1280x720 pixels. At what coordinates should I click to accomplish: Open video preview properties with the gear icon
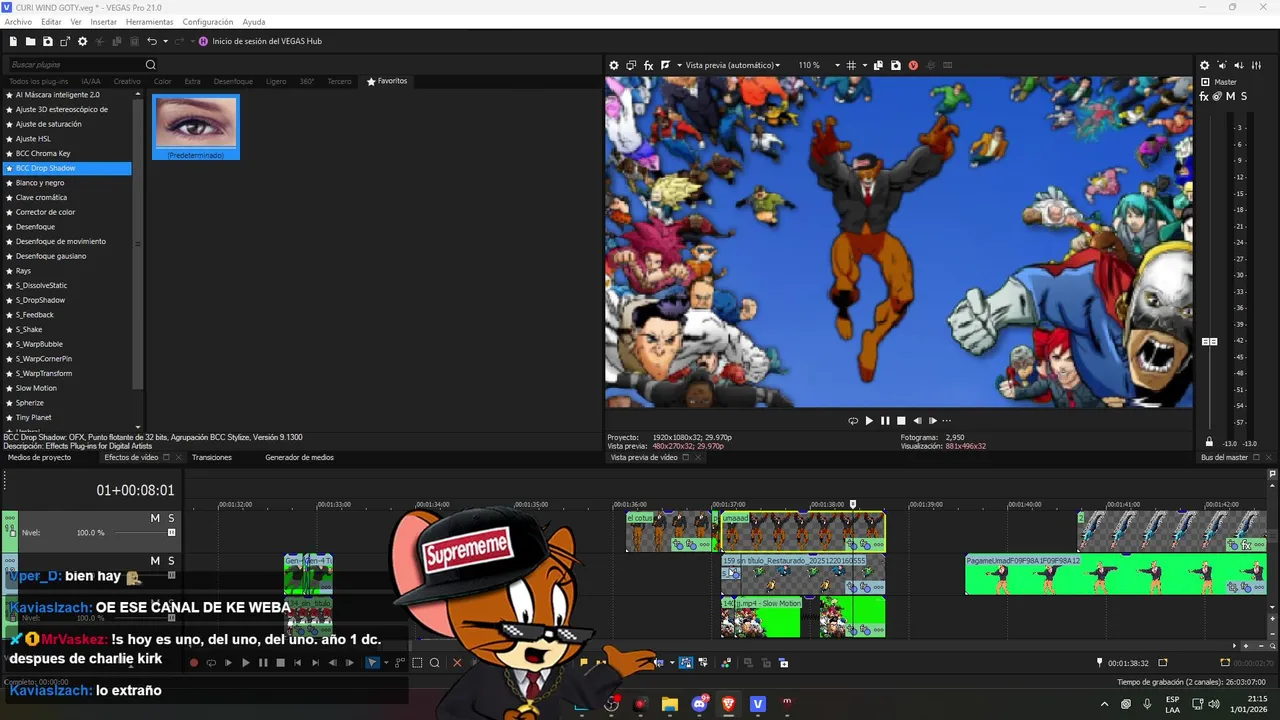pos(614,65)
